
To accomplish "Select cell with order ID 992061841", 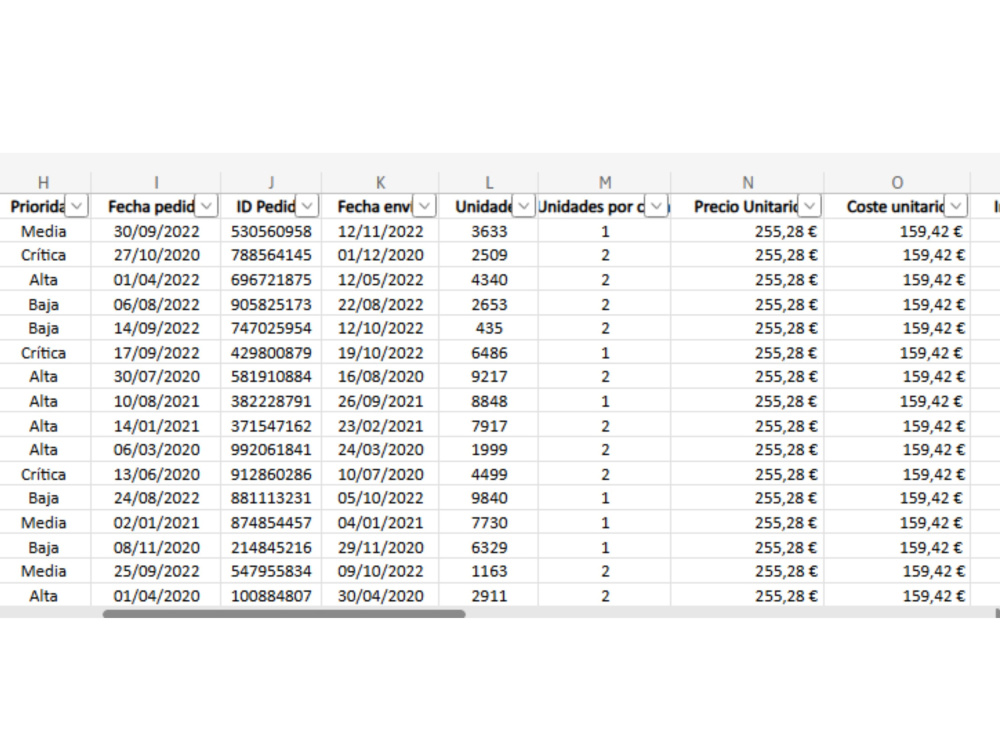I will 271,450.
